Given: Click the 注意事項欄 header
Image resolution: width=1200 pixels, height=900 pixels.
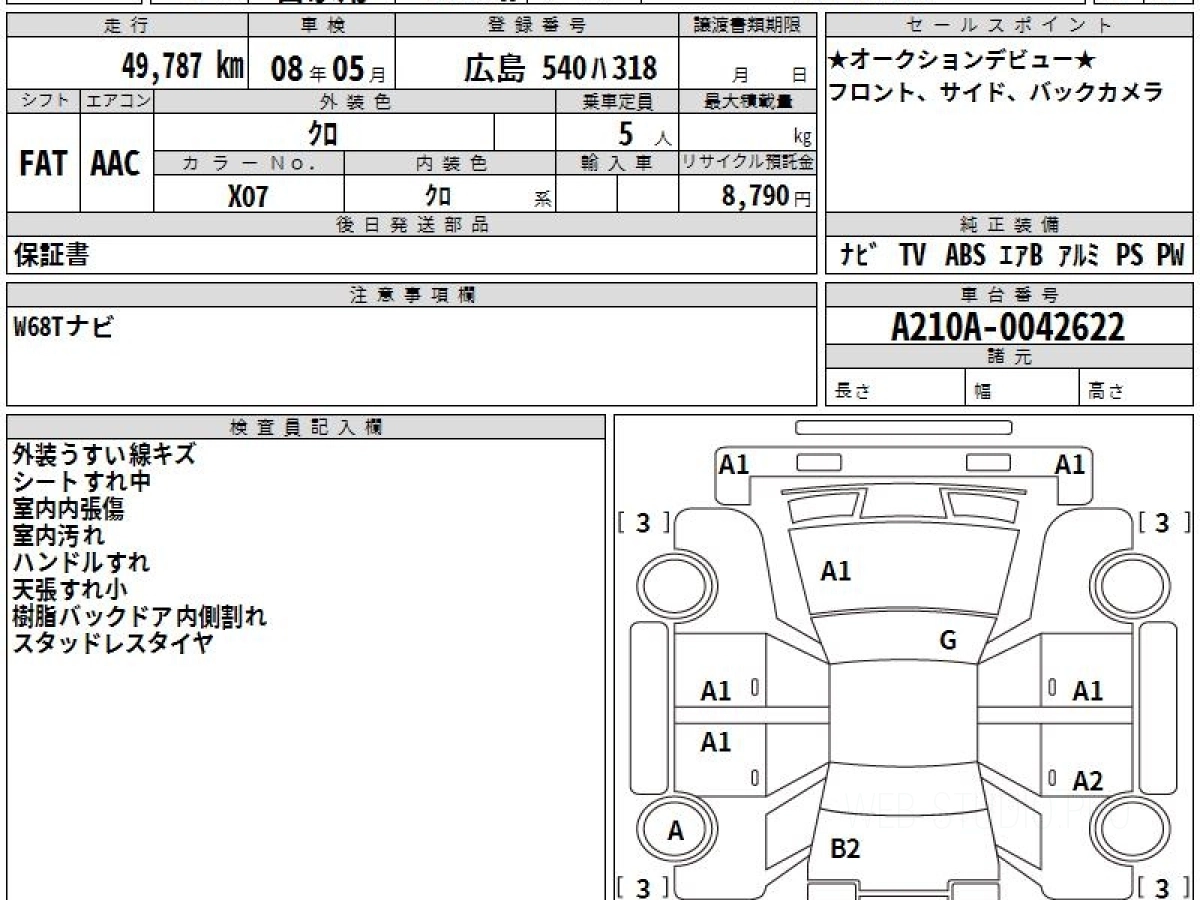Looking at the screenshot, I should coord(412,295).
